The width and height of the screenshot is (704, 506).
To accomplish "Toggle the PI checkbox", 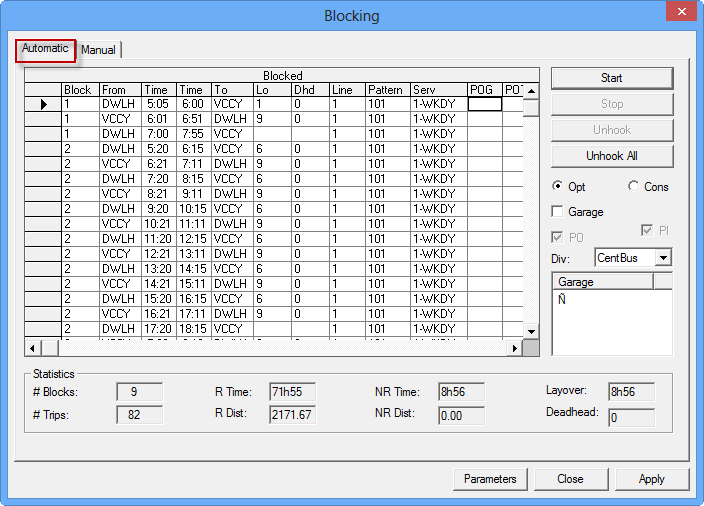I will (x=647, y=230).
